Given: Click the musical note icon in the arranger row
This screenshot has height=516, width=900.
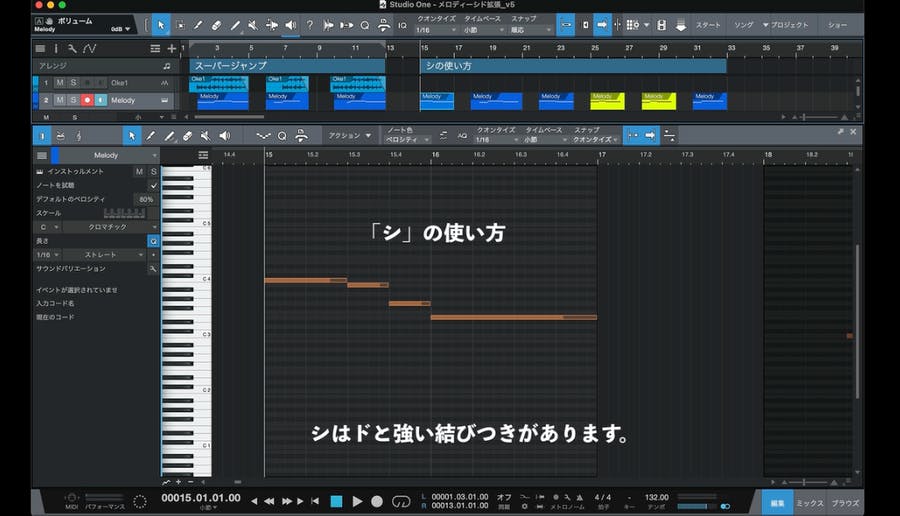Looking at the screenshot, I should 166,66.
